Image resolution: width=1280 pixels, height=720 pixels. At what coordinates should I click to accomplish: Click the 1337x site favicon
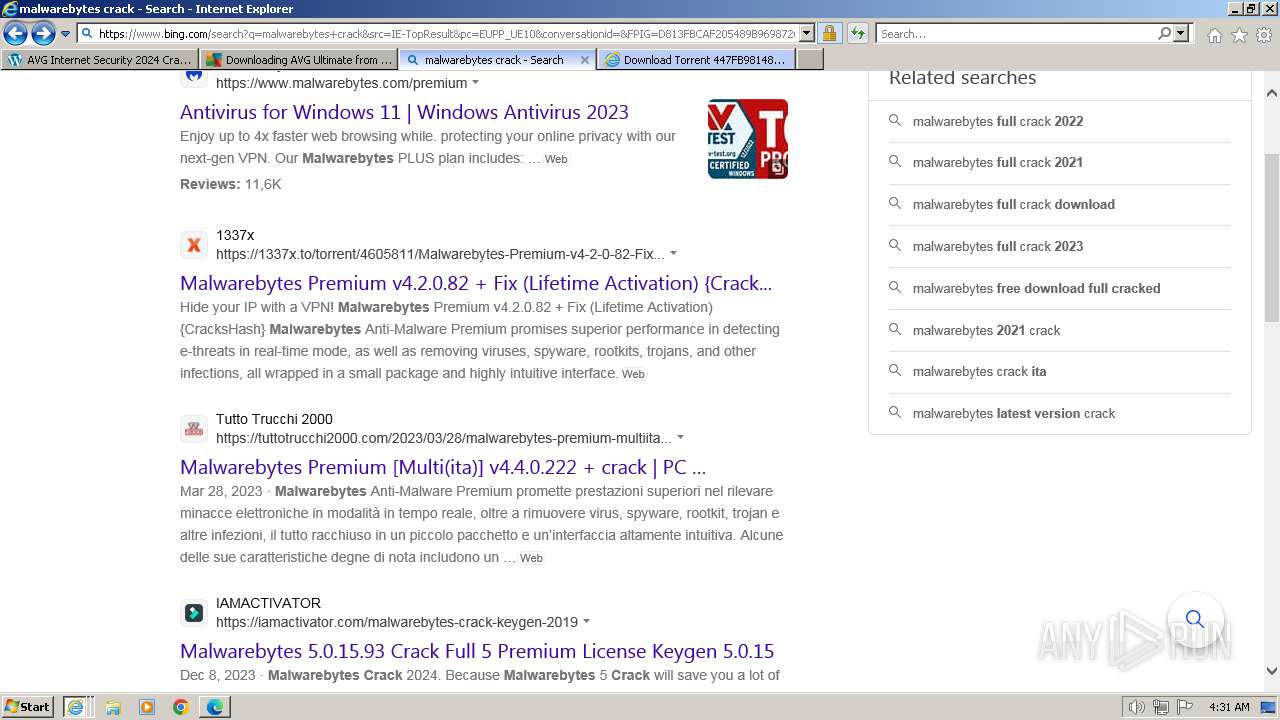click(x=194, y=244)
